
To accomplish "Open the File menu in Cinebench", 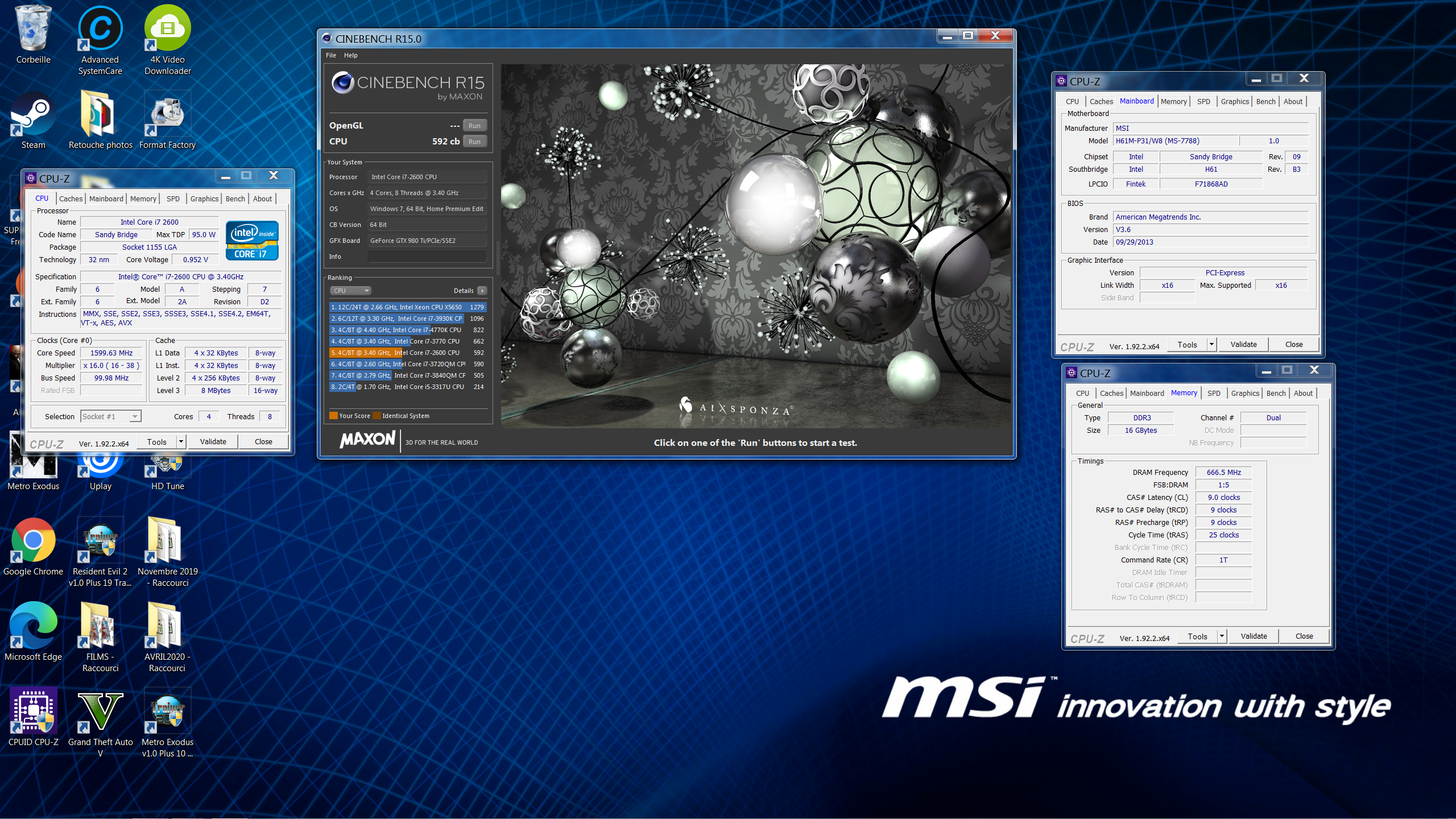I will 331,55.
